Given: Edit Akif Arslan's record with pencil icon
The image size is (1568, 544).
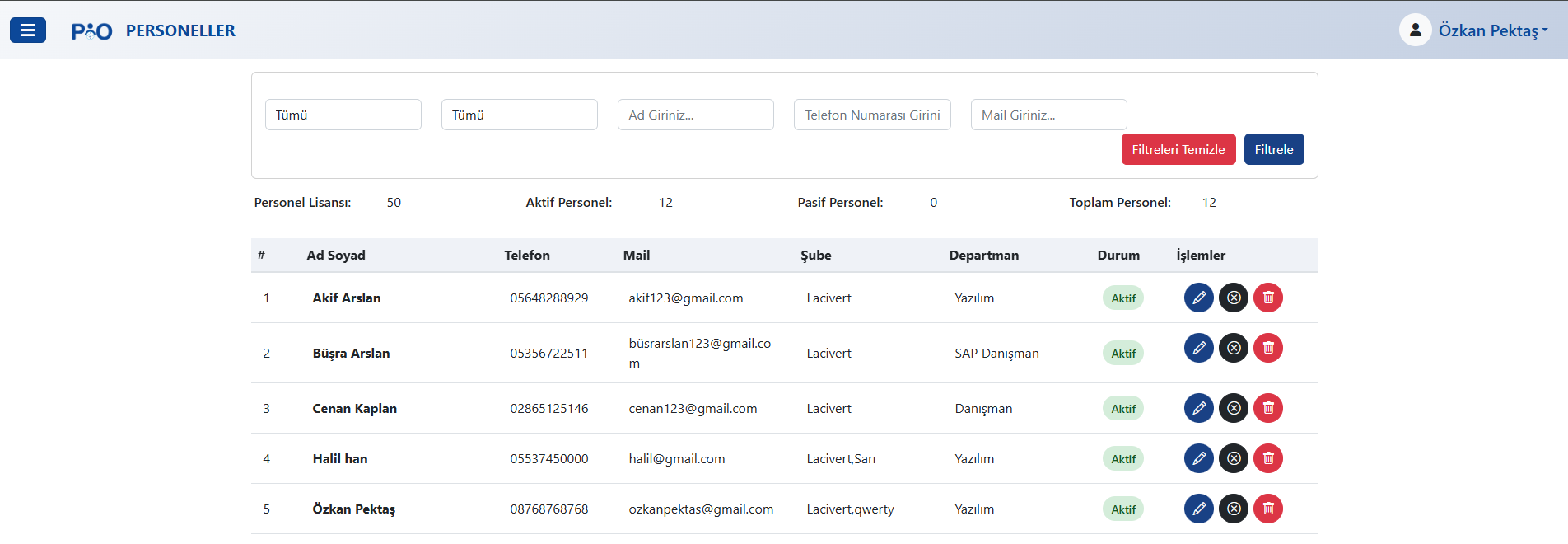Looking at the screenshot, I should pos(1198,298).
